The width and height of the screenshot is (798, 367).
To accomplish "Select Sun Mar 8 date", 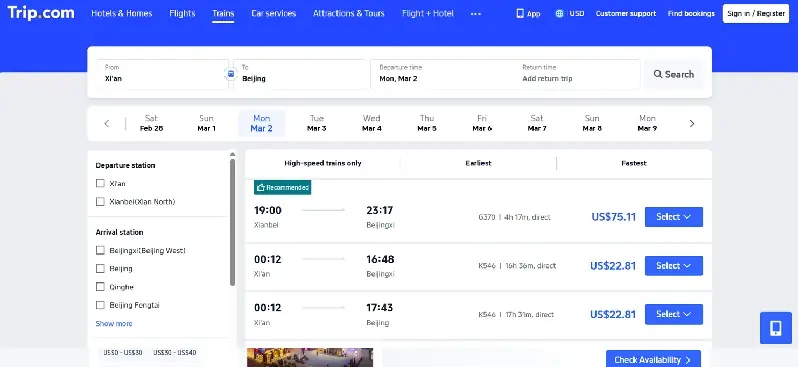I will pyautogui.click(x=592, y=123).
